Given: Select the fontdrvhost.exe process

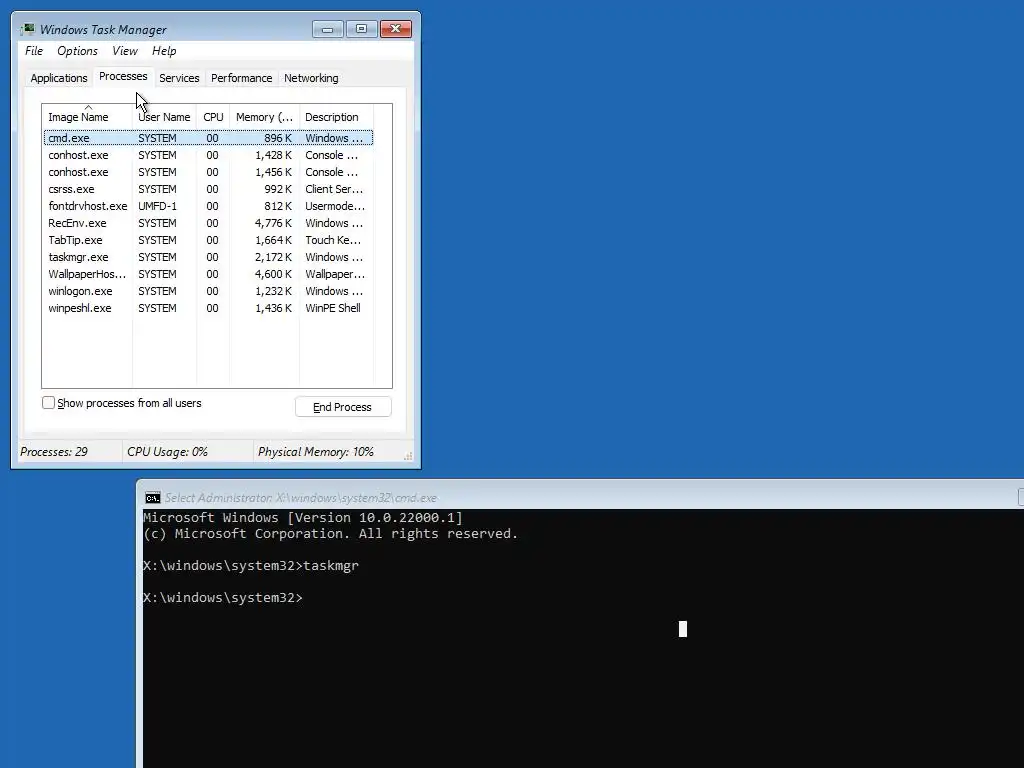Looking at the screenshot, I should pyautogui.click(x=208, y=206).
